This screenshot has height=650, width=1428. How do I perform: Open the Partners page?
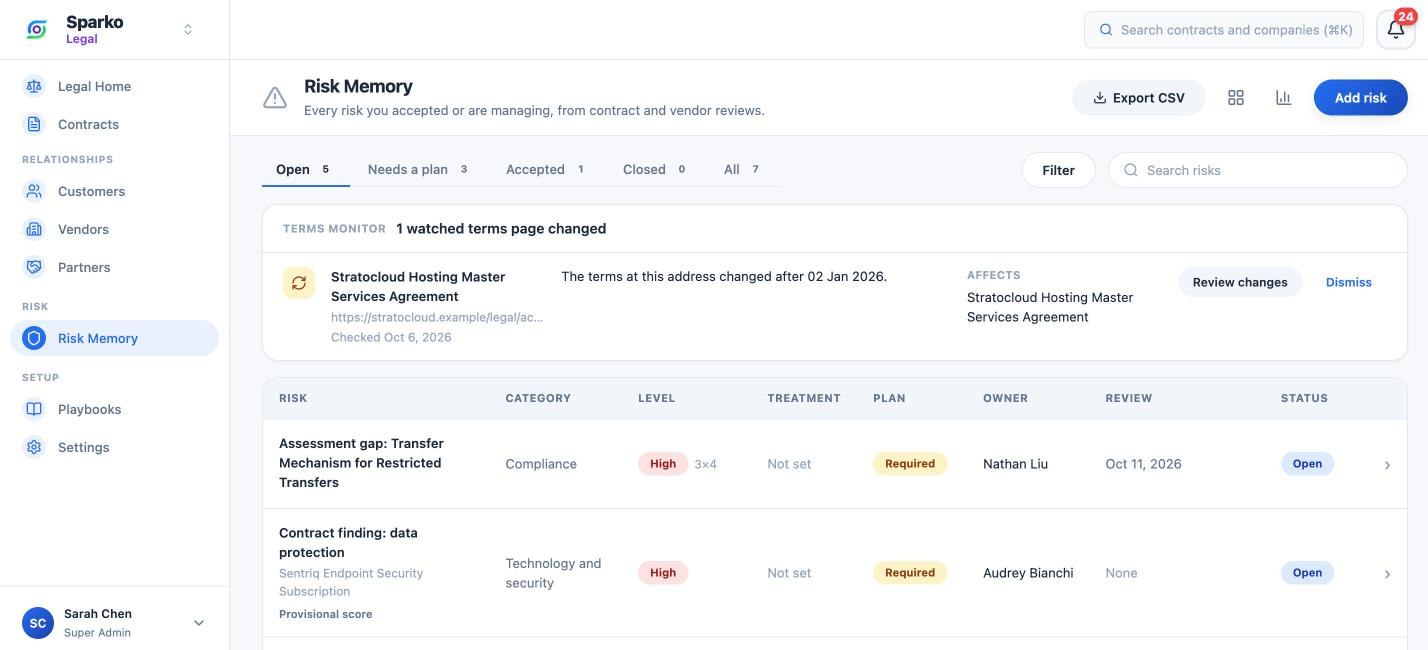point(114,267)
